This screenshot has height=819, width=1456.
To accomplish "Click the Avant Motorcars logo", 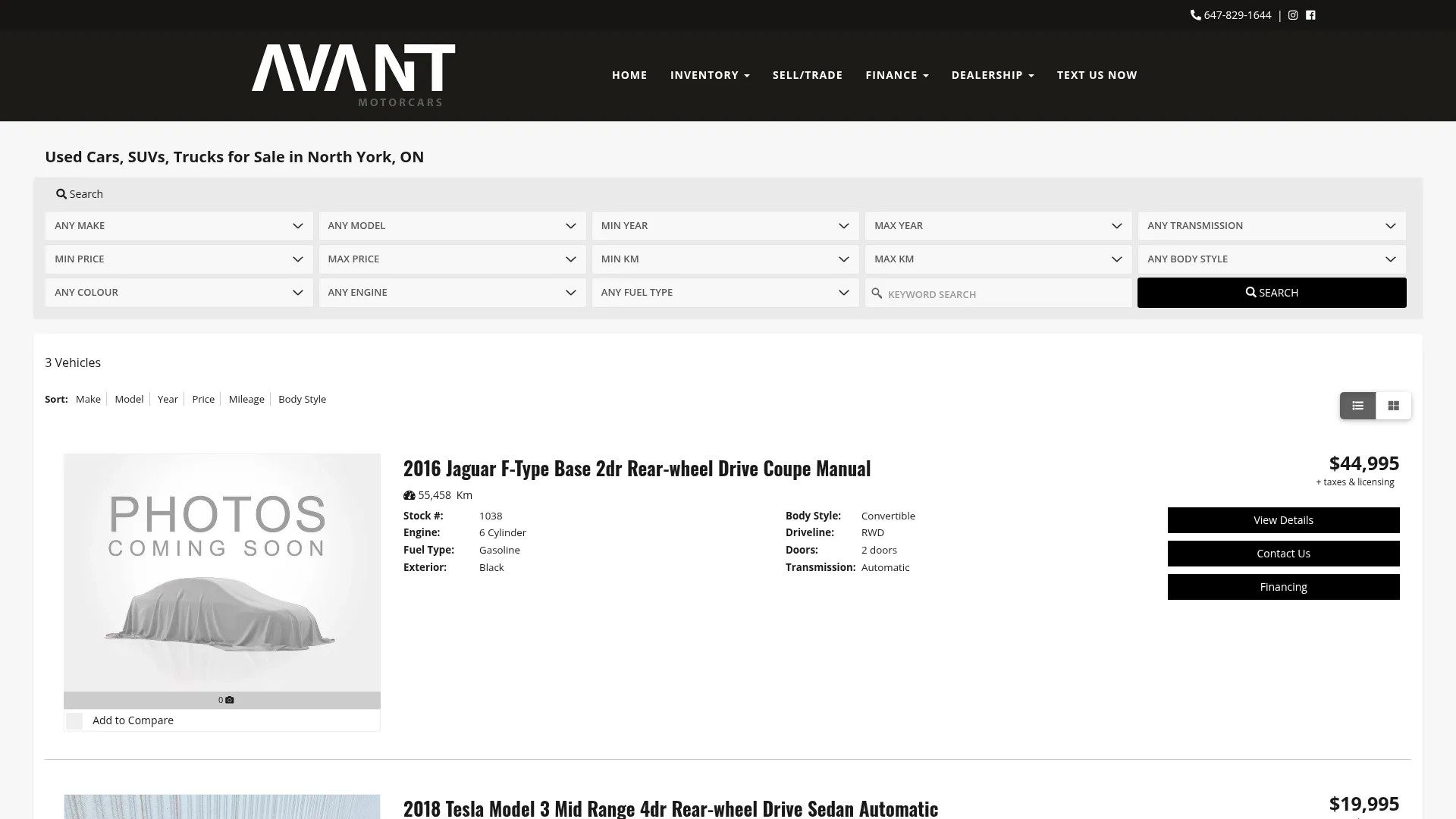I will 353,75.
